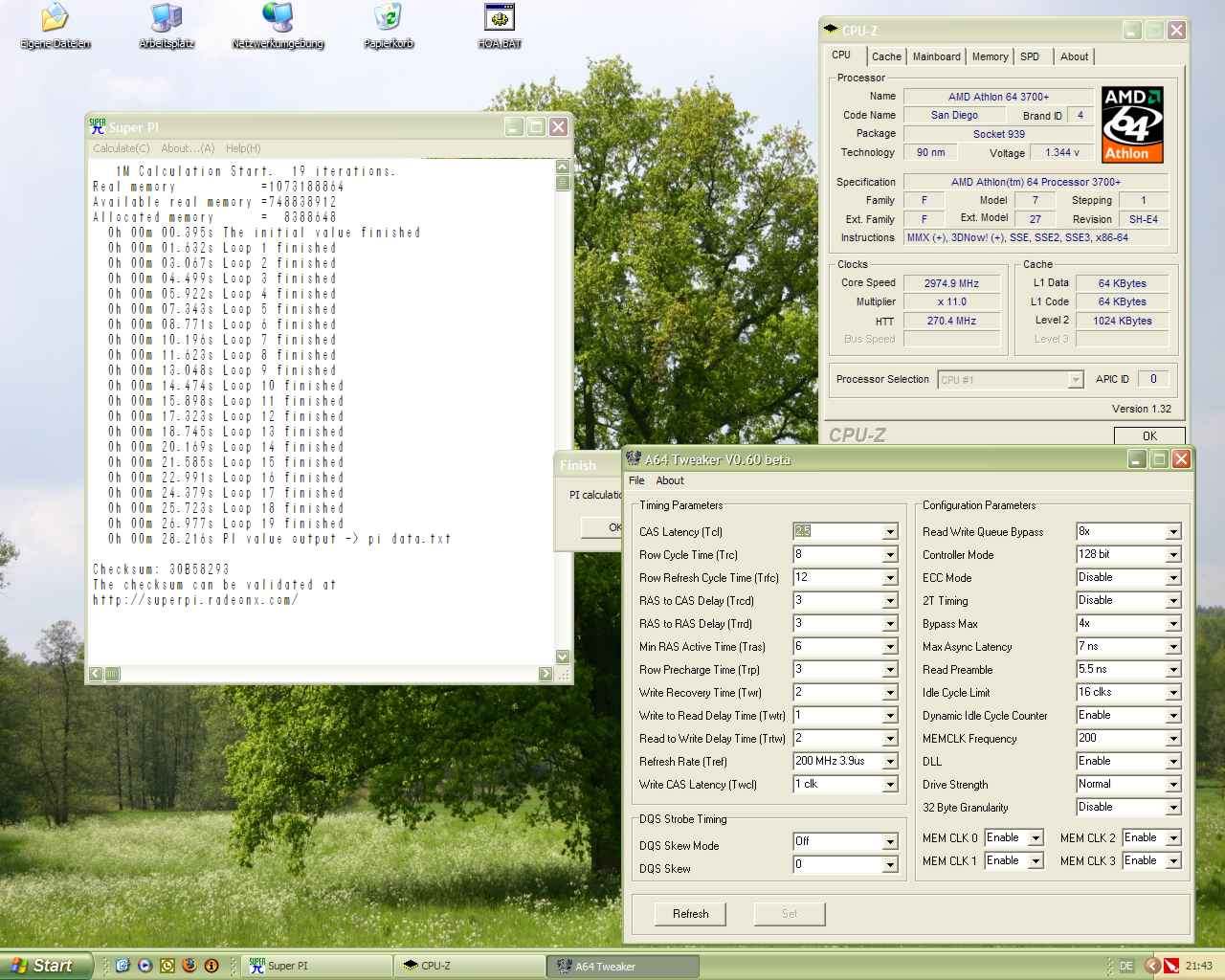Open MEM CLK 0 dropdown
This screenshot has height=980, width=1225.
pos(1036,838)
